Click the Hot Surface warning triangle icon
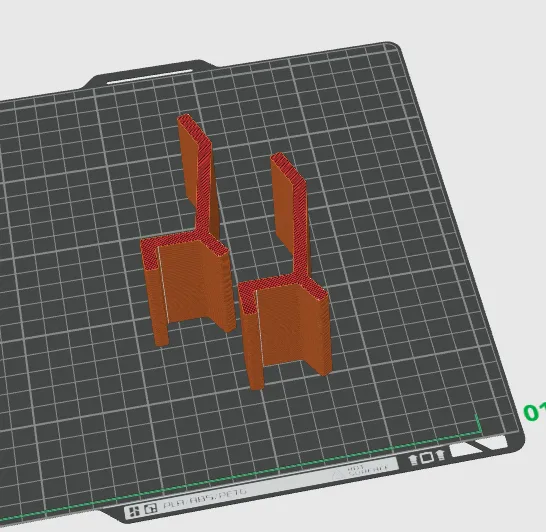The image size is (546, 532). [x=337, y=474]
